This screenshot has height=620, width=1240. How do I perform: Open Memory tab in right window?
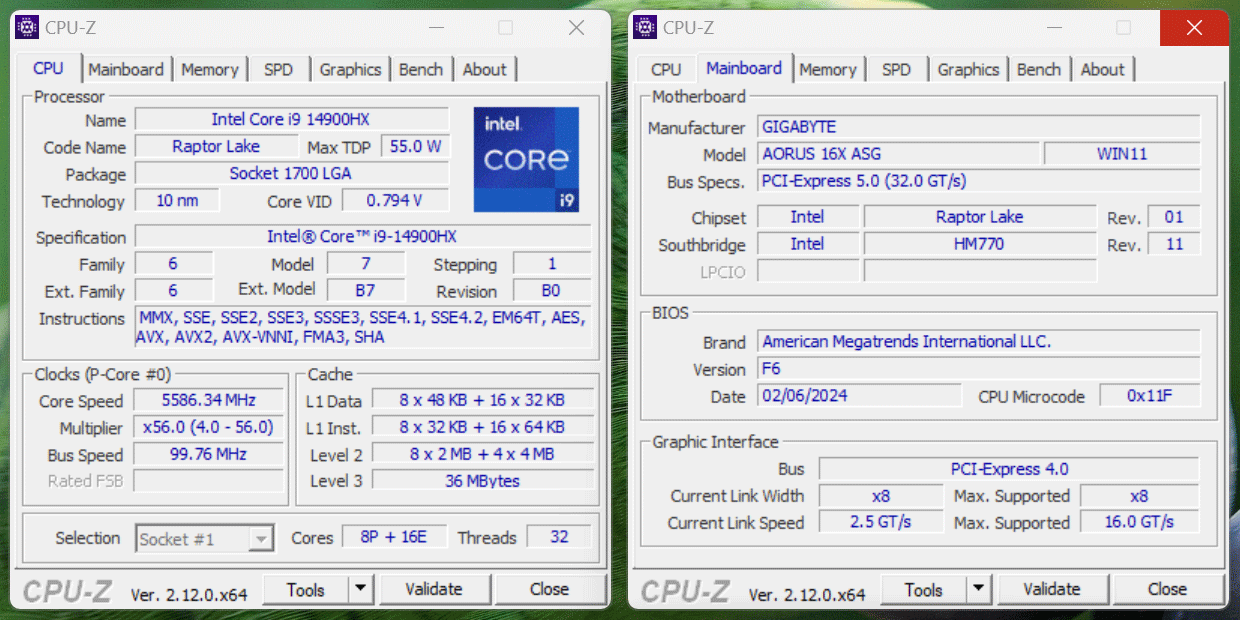coord(828,70)
